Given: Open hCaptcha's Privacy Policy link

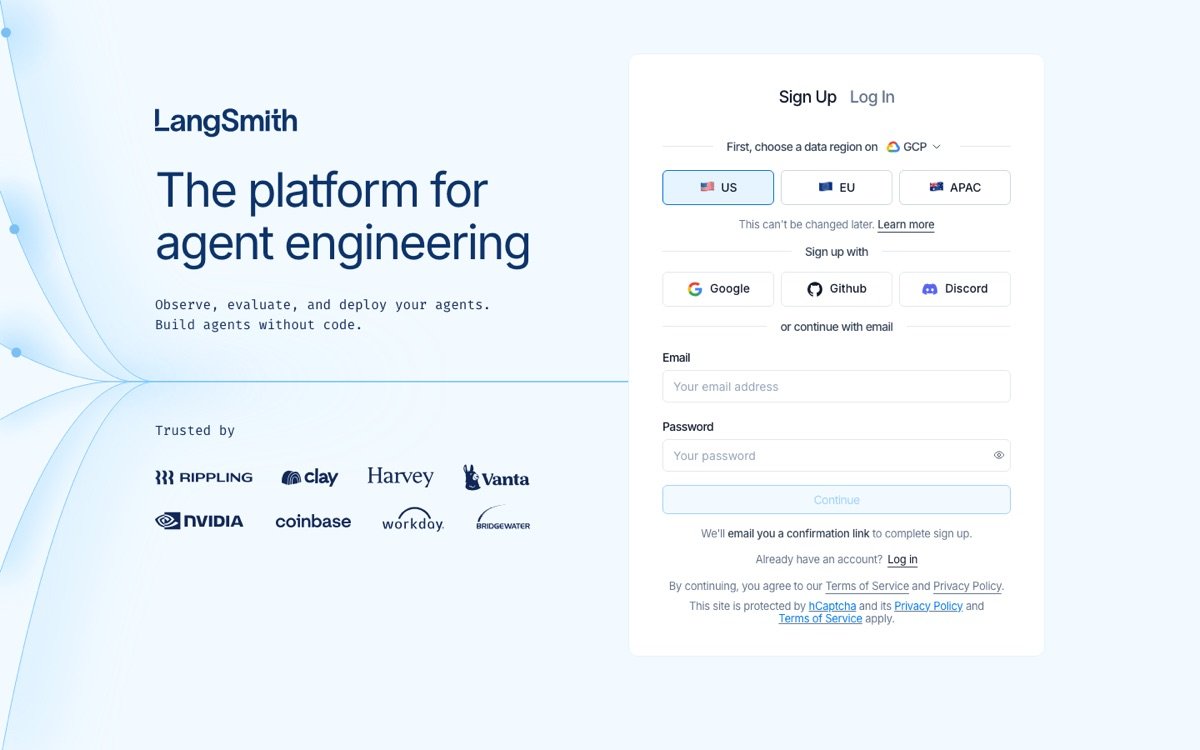Looking at the screenshot, I should (x=928, y=606).
